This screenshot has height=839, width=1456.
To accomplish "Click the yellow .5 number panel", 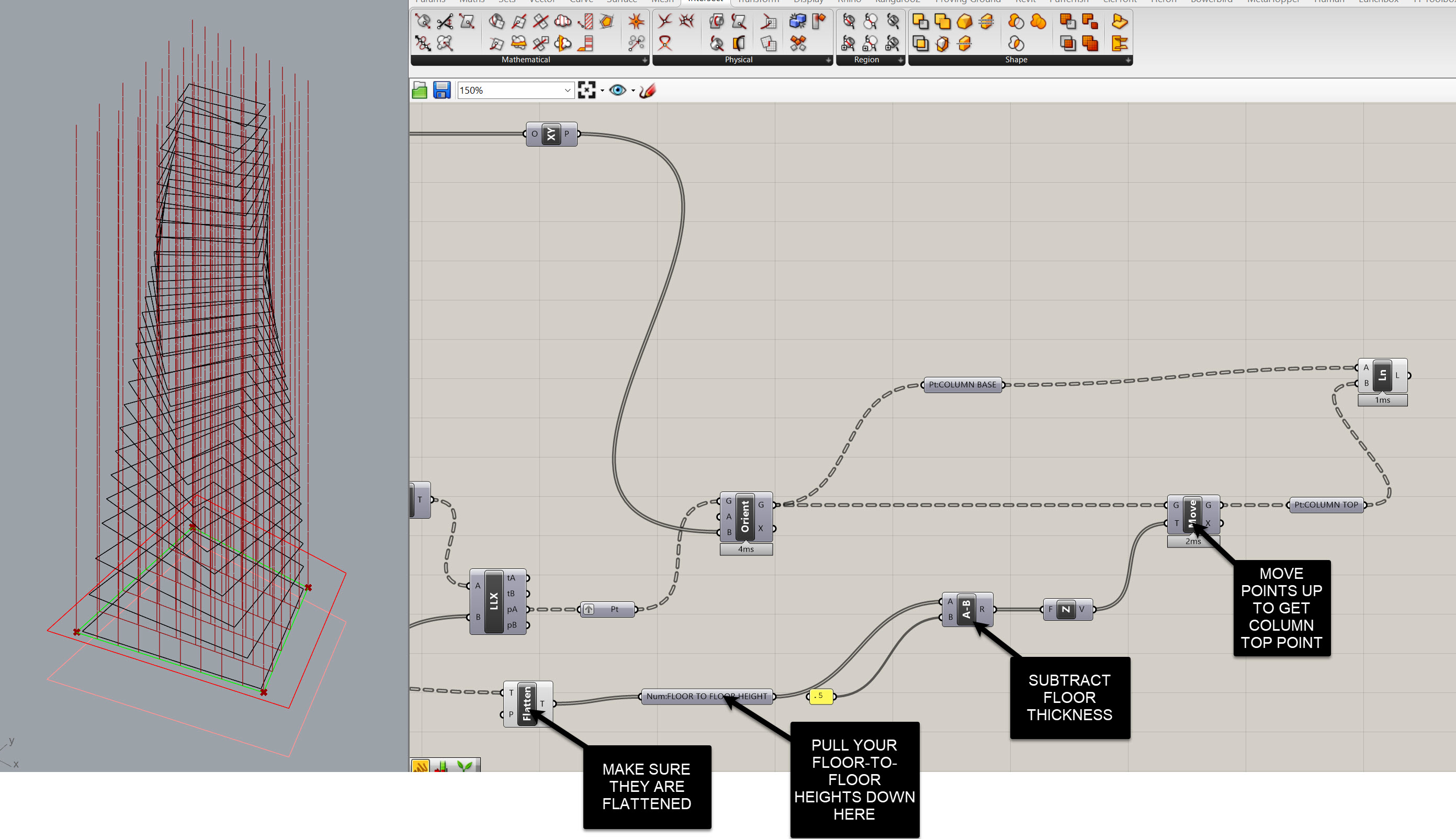I will pyautogui.click(x=821, y=696).
